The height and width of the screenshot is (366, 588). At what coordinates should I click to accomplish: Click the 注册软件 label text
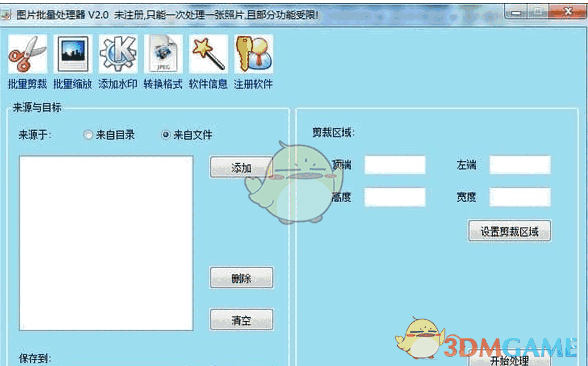[x=254, y=84]
